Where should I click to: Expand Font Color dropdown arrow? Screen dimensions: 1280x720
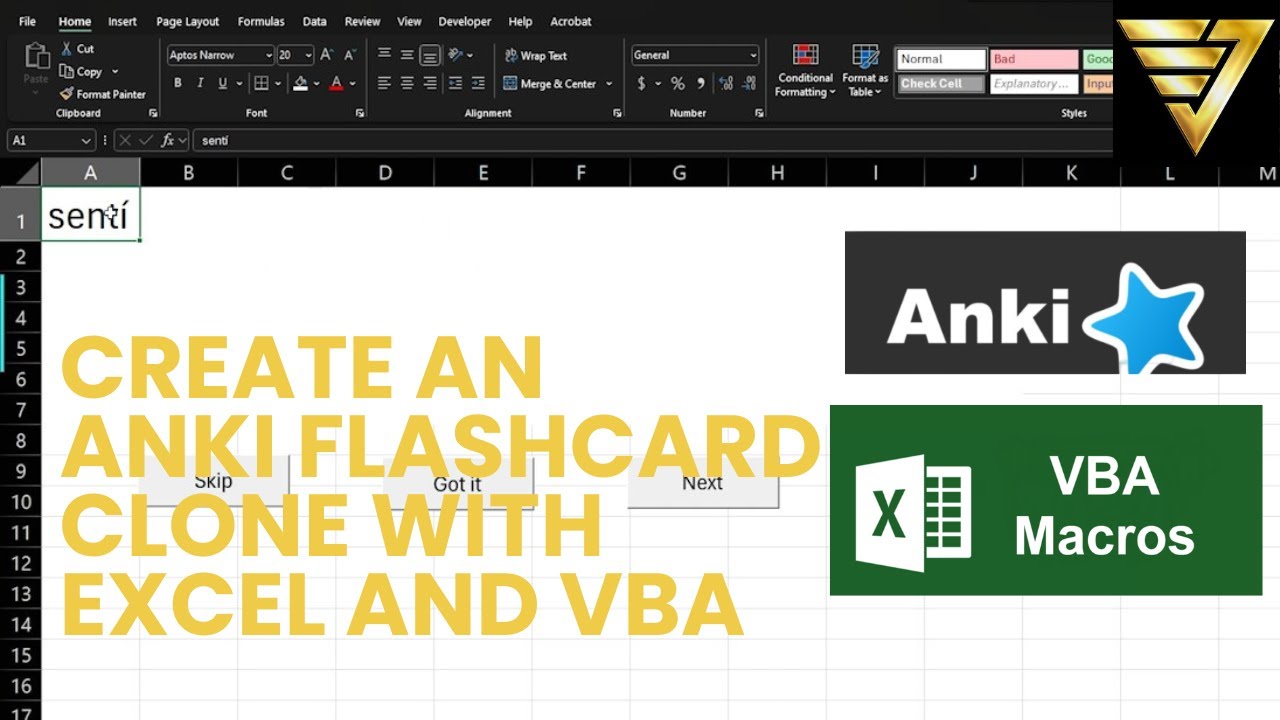pyautogui.click(x=352, y=84)
